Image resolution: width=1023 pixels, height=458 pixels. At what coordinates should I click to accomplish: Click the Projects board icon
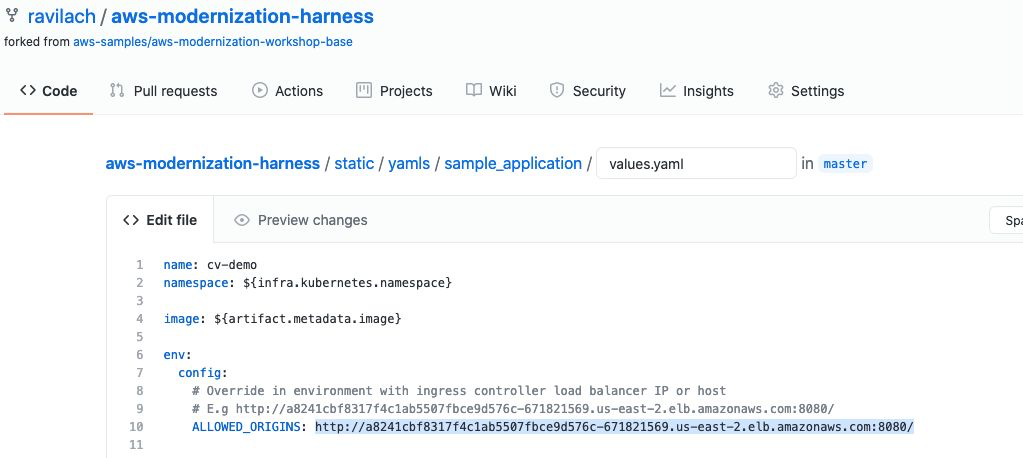click(363, 90)
